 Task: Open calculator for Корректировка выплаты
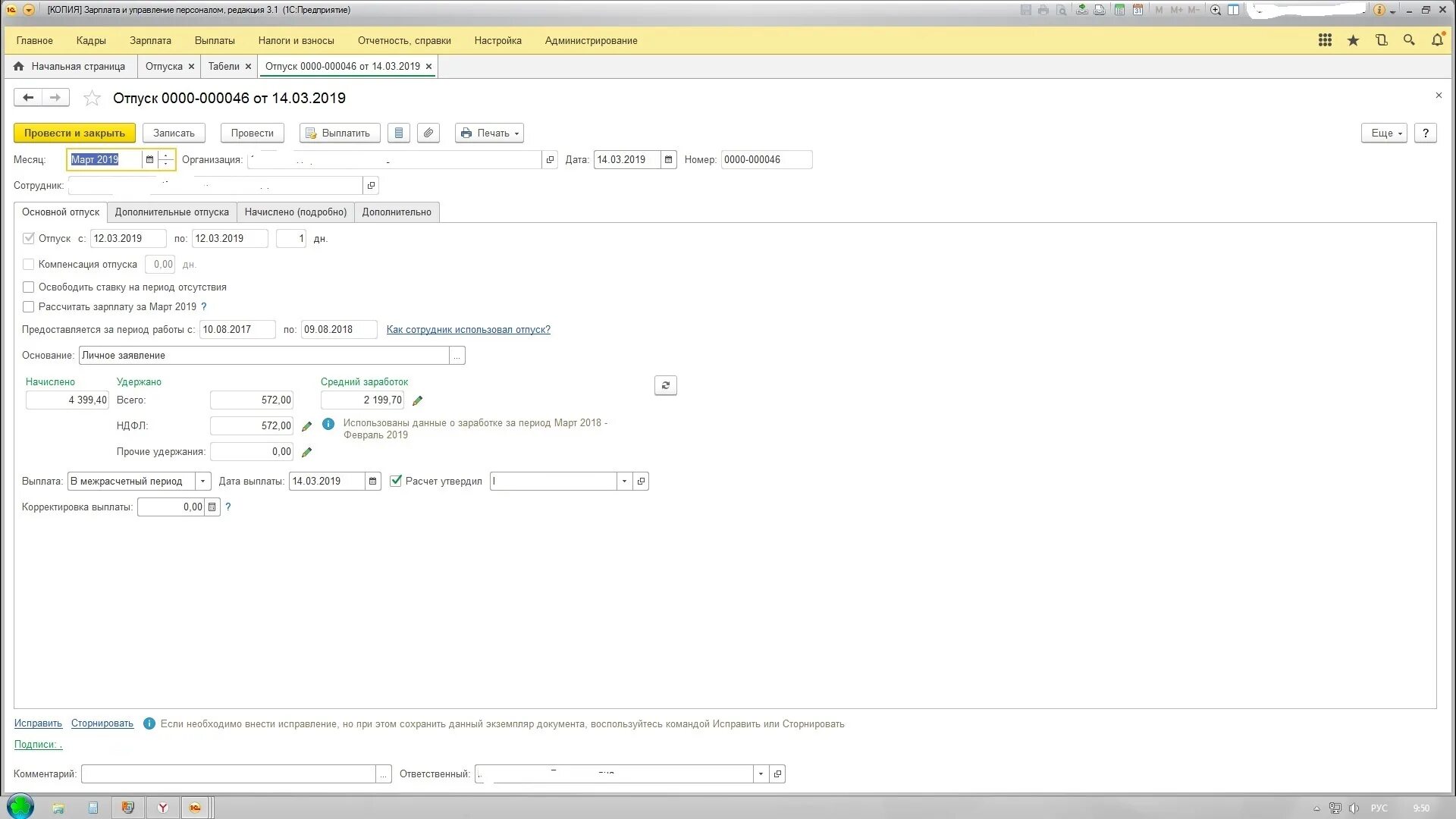212,507
